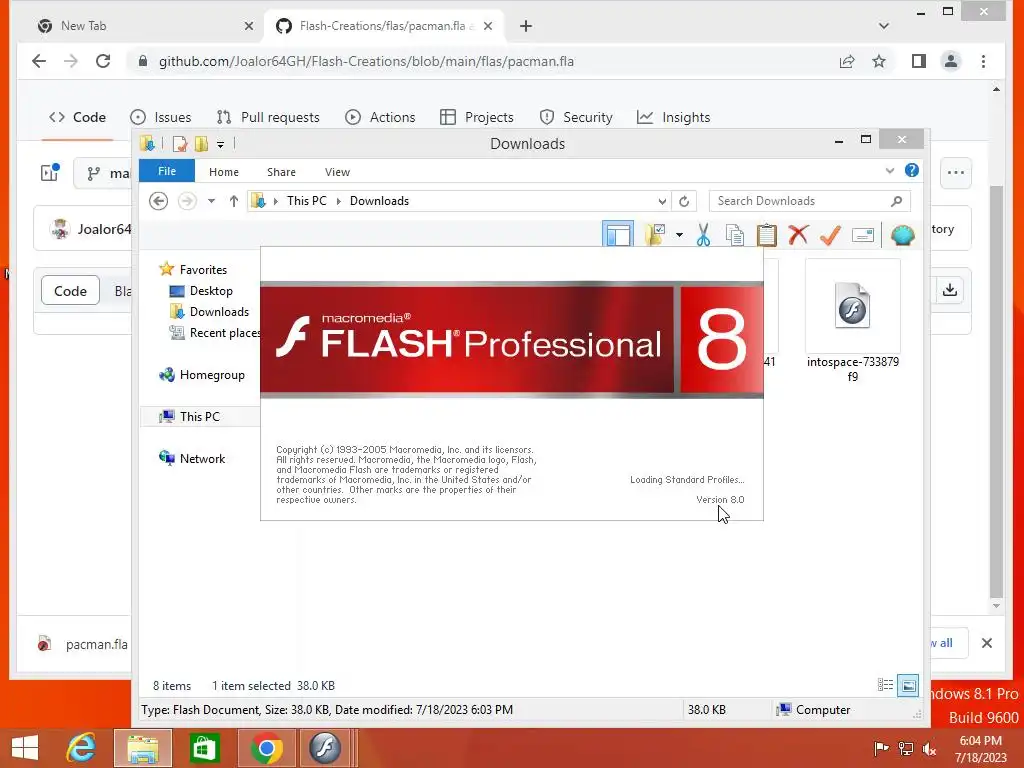Go back in Explorer navigation
This screenshot has height=768, width=1024.
[158, 201]
